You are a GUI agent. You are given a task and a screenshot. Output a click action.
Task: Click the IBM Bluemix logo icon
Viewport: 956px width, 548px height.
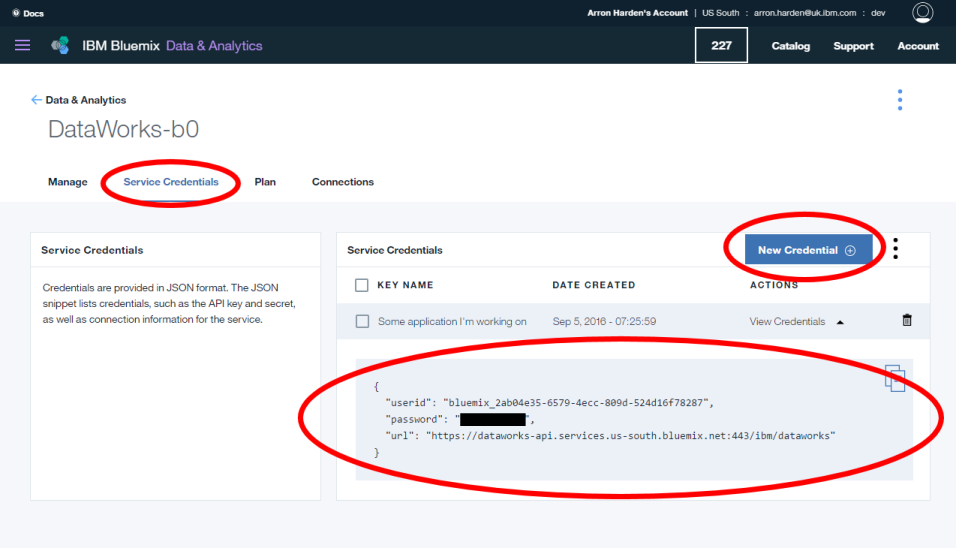click(x=60, y=45)
